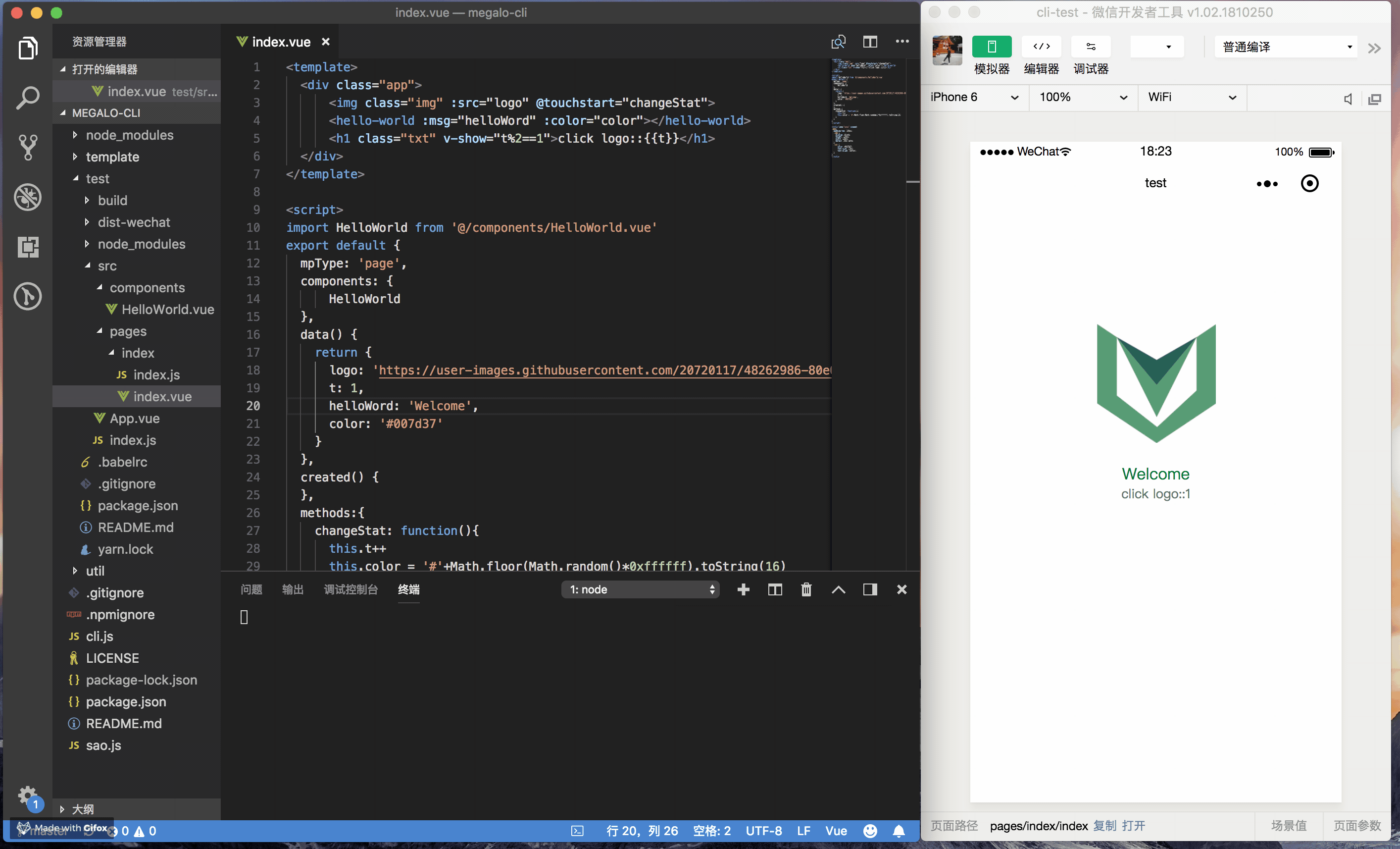
Task: Open the WiFi network dropdown
Action: [x=1192, y=97]
